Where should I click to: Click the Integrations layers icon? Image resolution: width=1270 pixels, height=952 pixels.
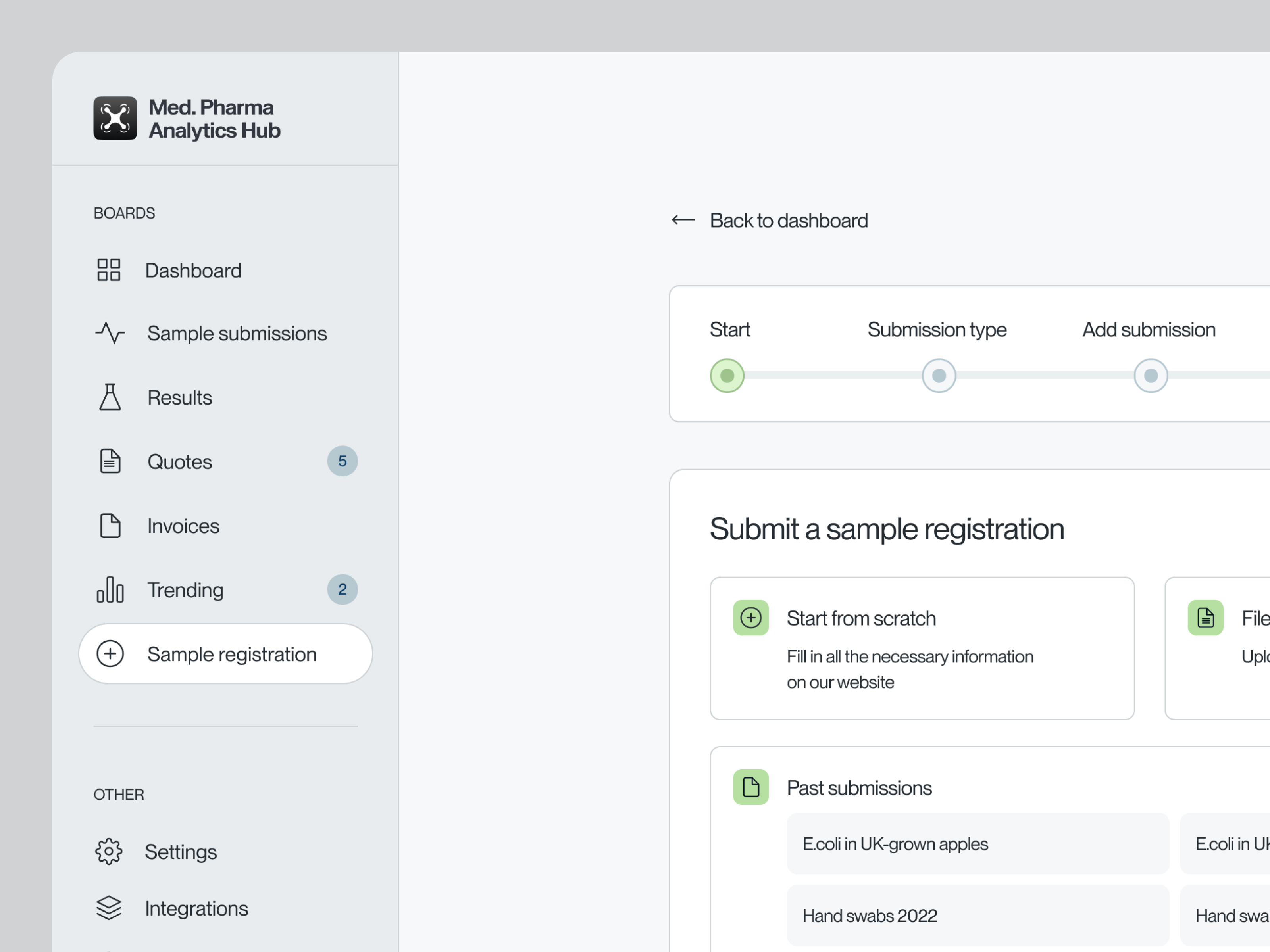pos(109,908)
